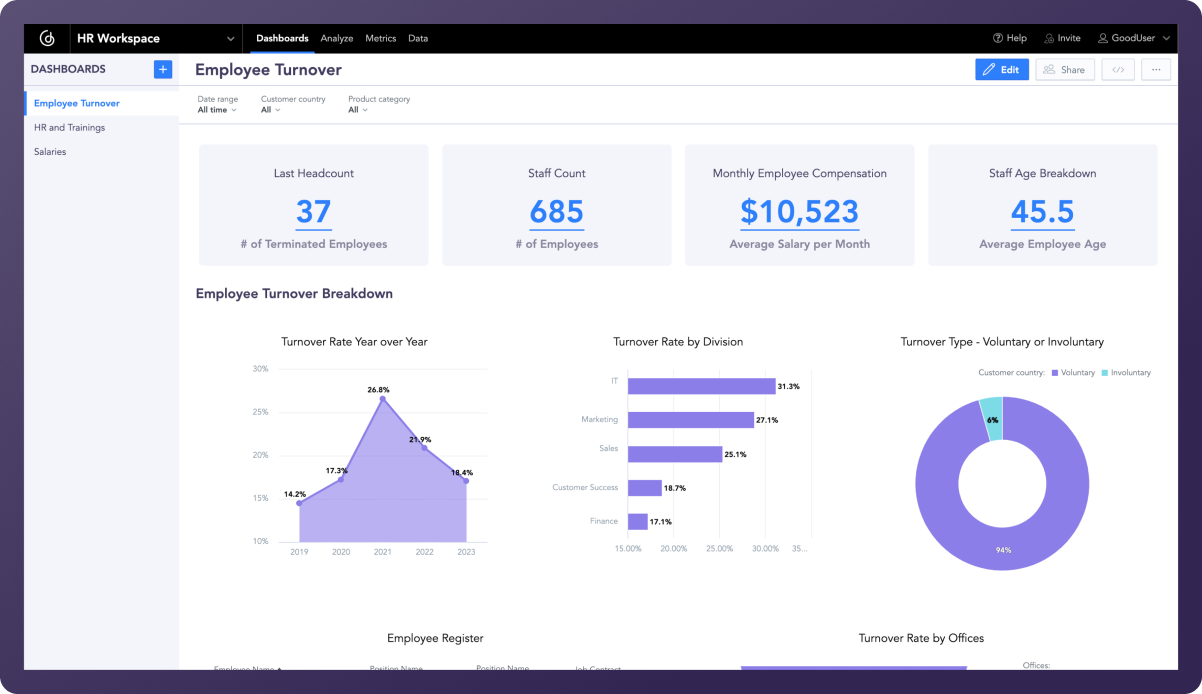Go to the Metrics tab
Screen dimensions: 1202x694
[380, 38]
